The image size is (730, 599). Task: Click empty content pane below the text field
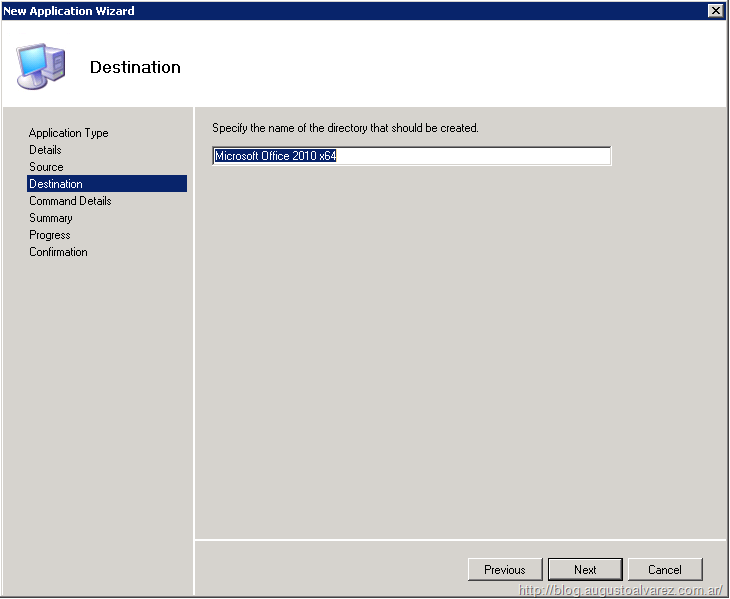pyautogui.click(x=460, y=350)
